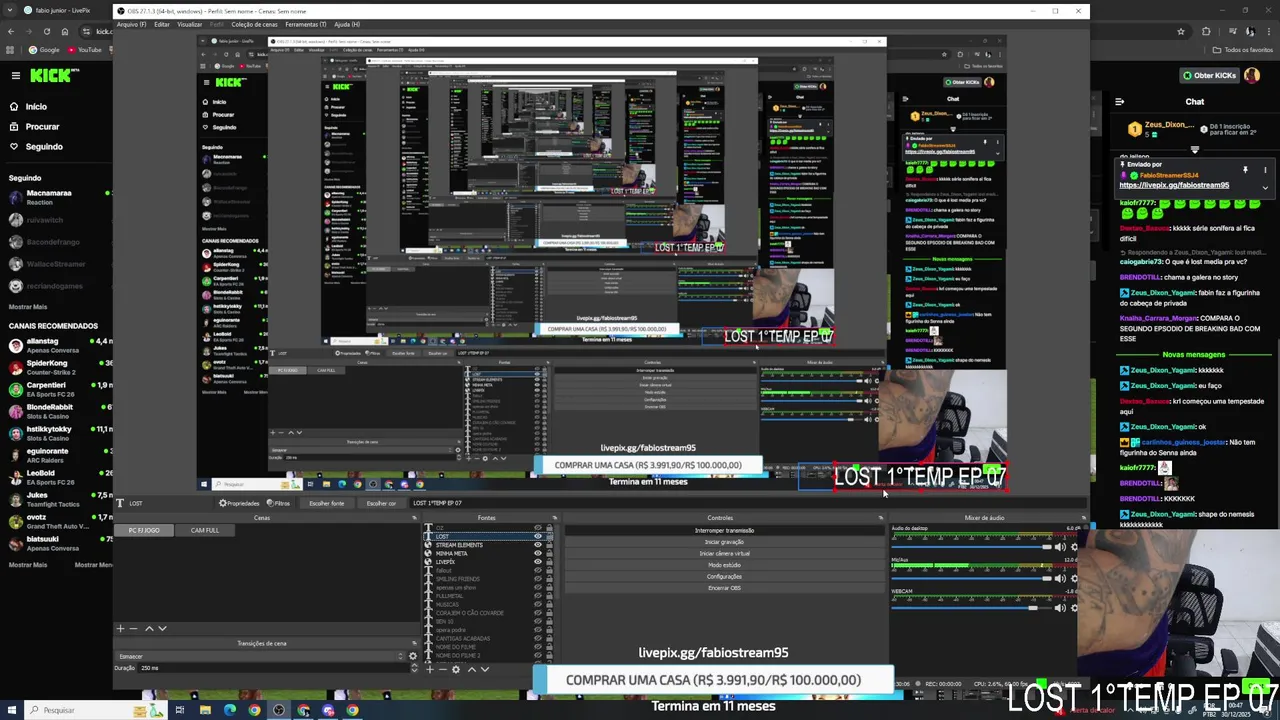The height and width of the screenshot is (720, 1280).
Task: Open transition properties gear icon
Action: pyautogui.click(x=413, y=656)
